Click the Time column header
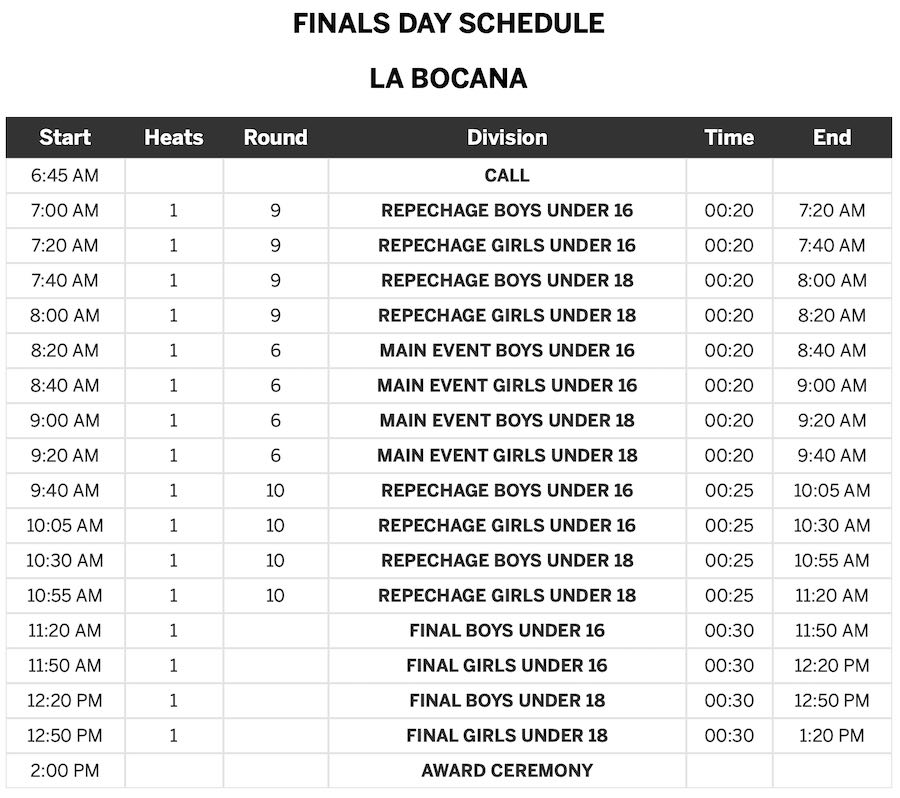The width and height of the screenshot is (900, 798). 729,138
